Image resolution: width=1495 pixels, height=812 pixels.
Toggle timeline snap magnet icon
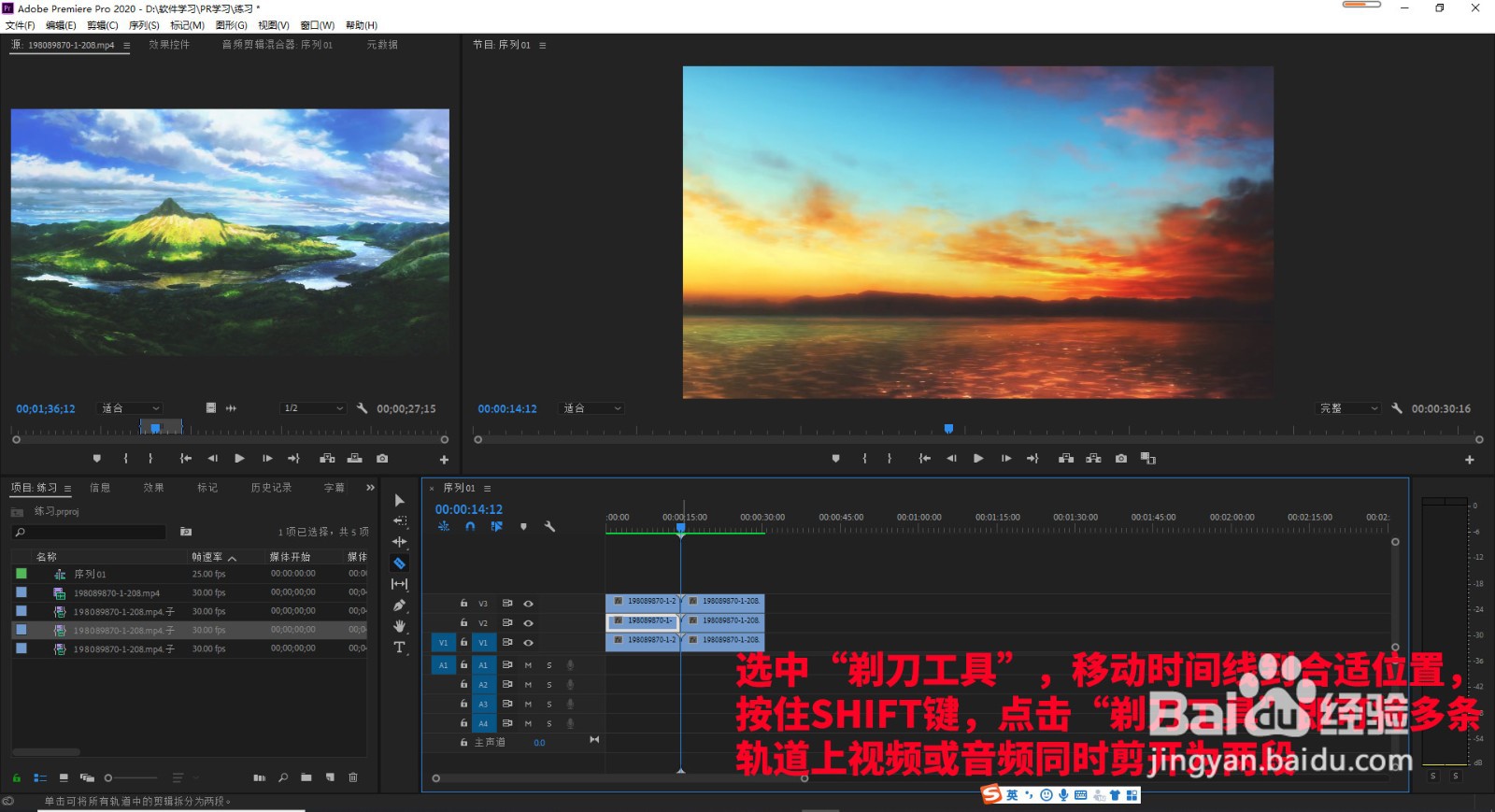[x=470, y=527]
